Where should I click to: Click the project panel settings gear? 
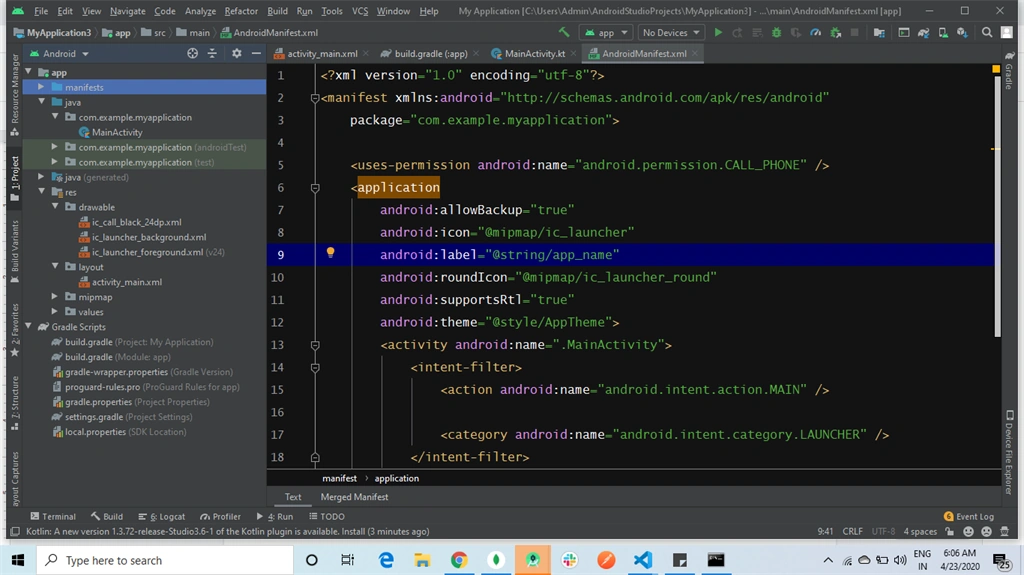pyautogui.click(x=236, y=54)
